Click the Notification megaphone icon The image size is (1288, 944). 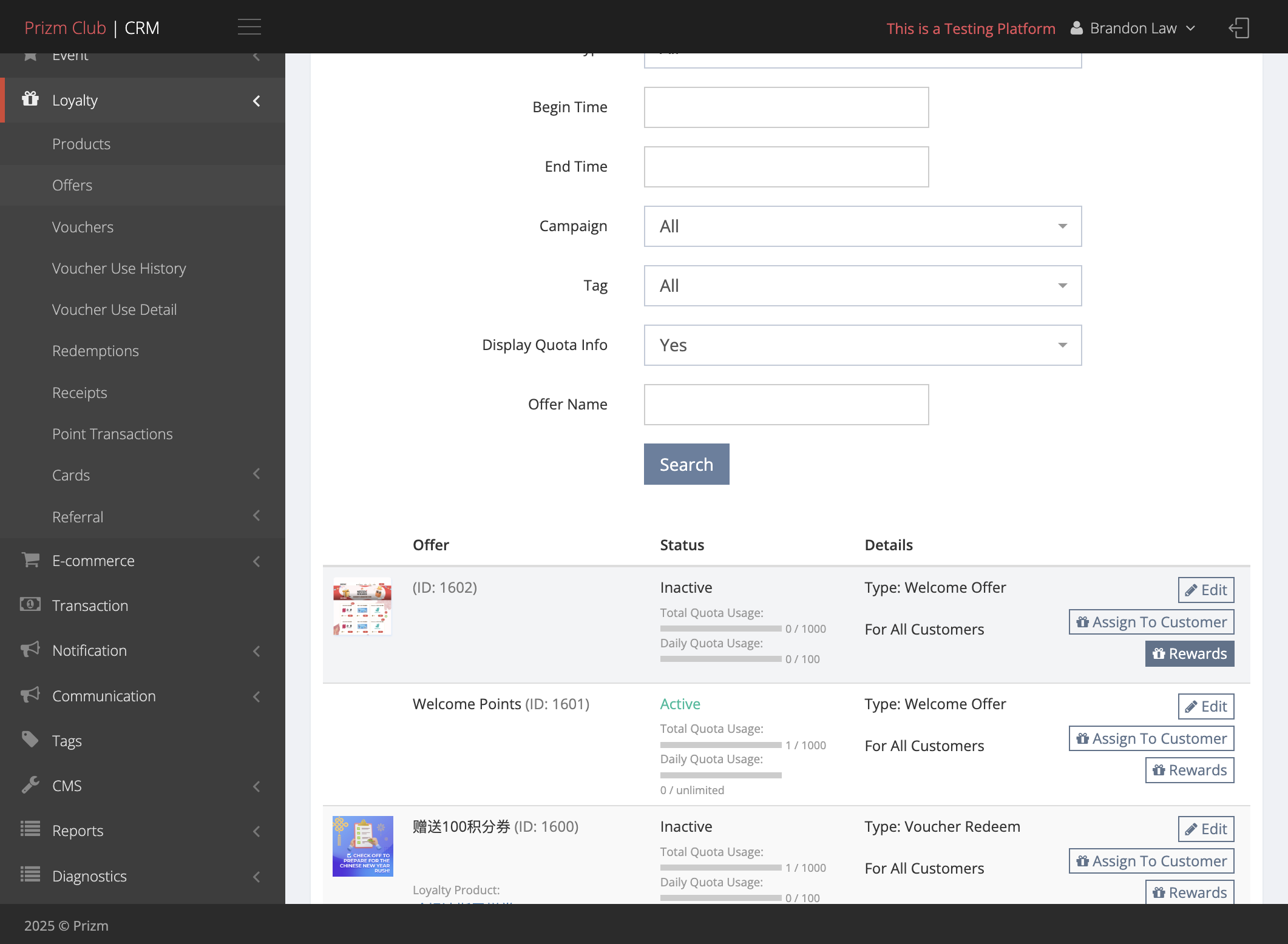[x=30, y=649]
